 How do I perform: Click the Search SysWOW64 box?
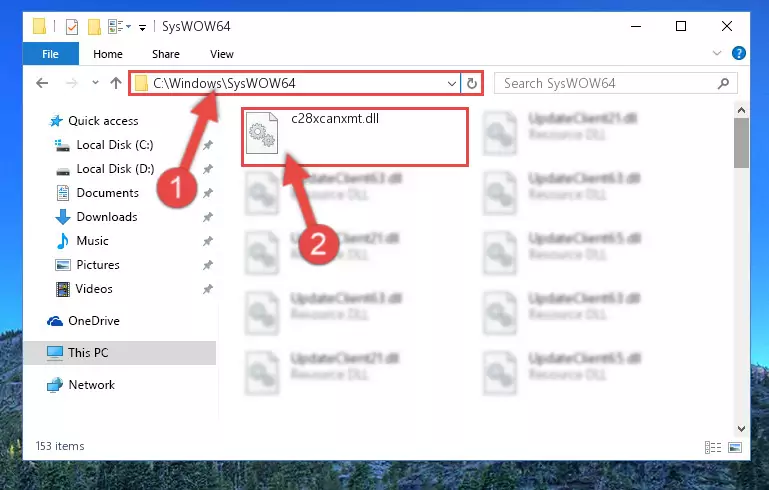pos(615,83)
